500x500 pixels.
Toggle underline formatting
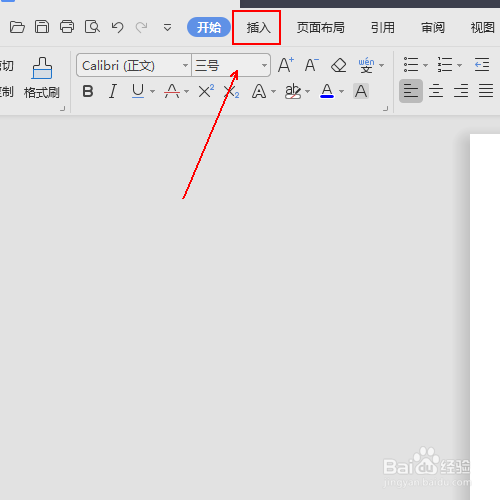pyautogui.click(x=138, y=91)
